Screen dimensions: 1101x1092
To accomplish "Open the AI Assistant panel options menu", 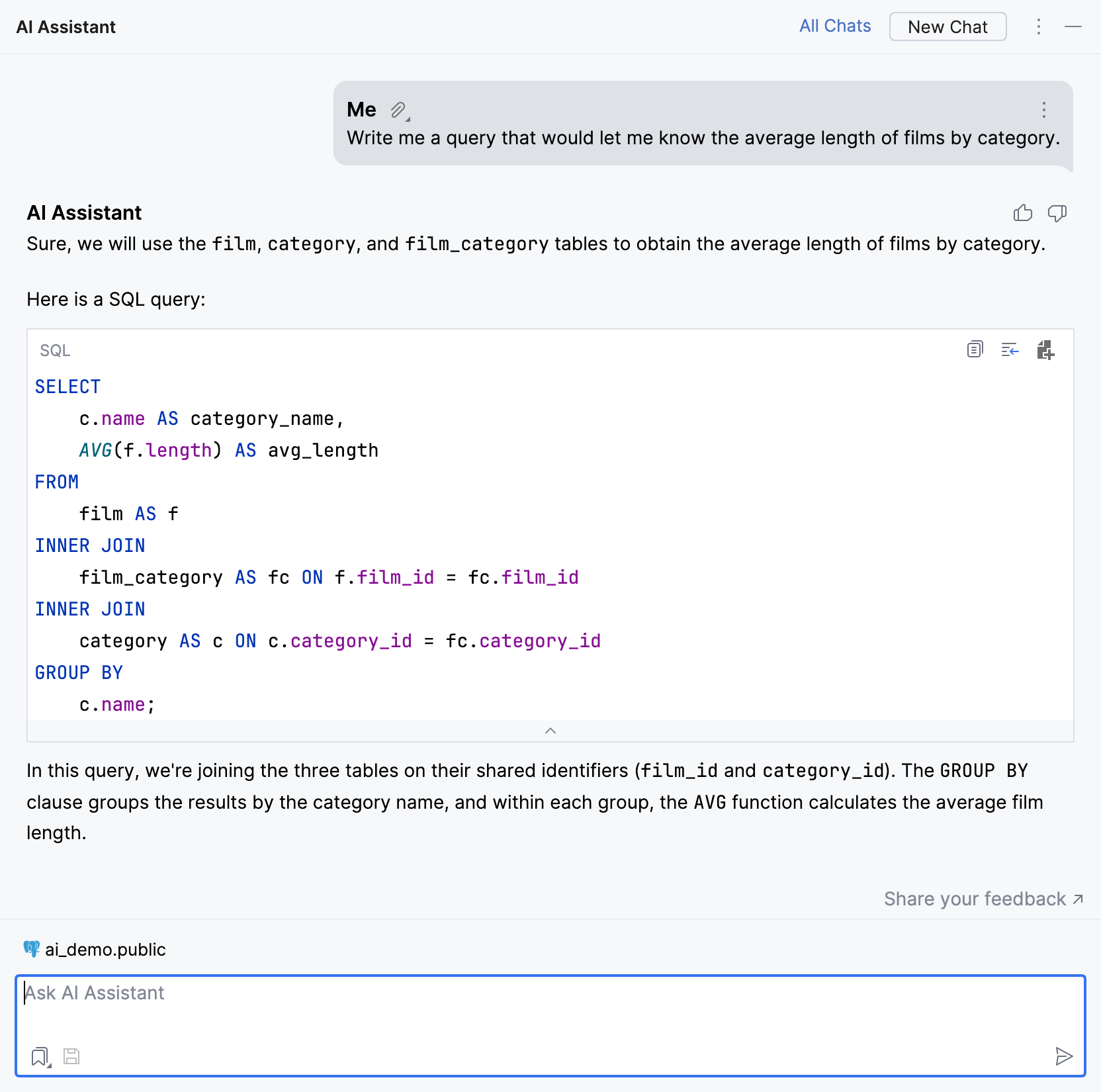I will (1039, 26).
